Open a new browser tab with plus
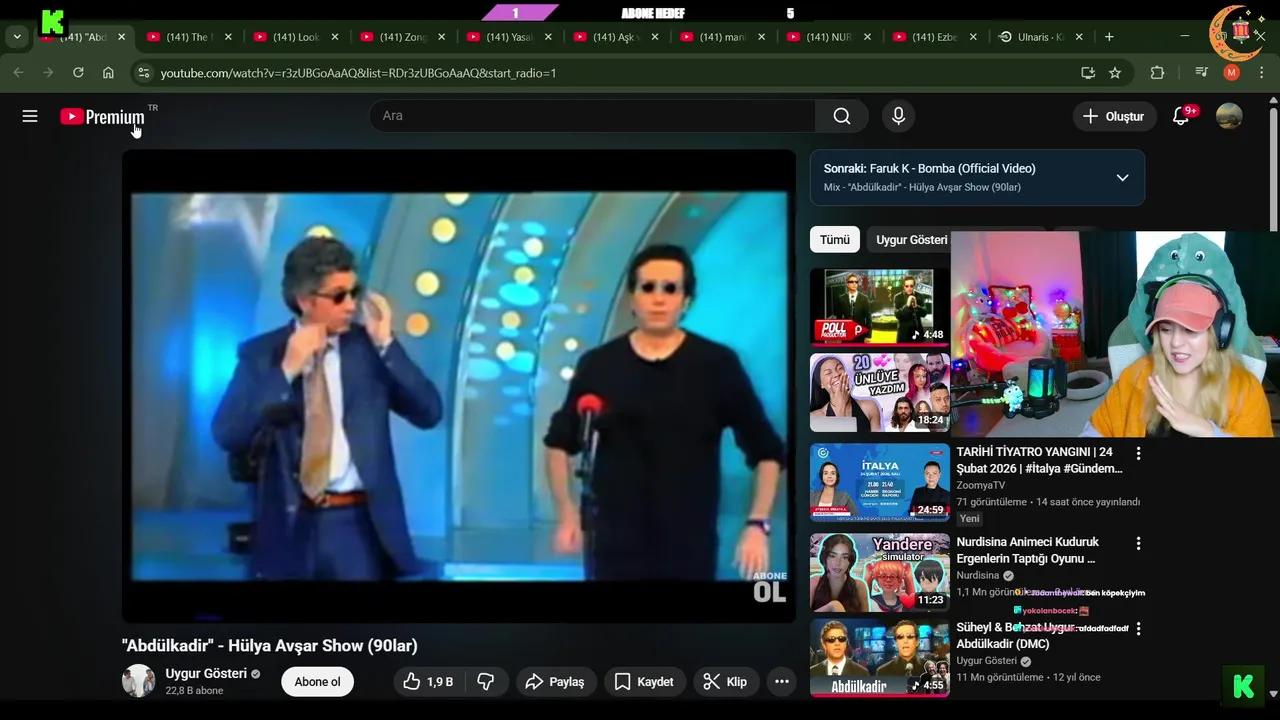The width and height of the screenshot is (1280, 720). (1109, 37)
